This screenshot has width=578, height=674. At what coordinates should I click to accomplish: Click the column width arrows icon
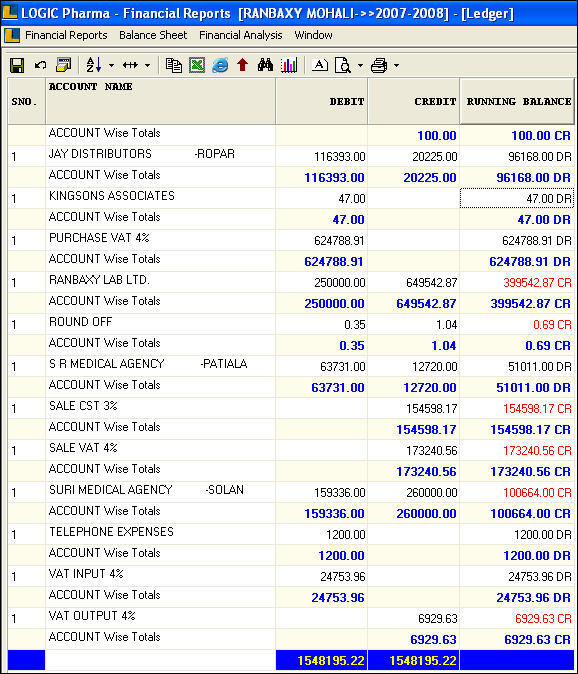pos(130,65)
